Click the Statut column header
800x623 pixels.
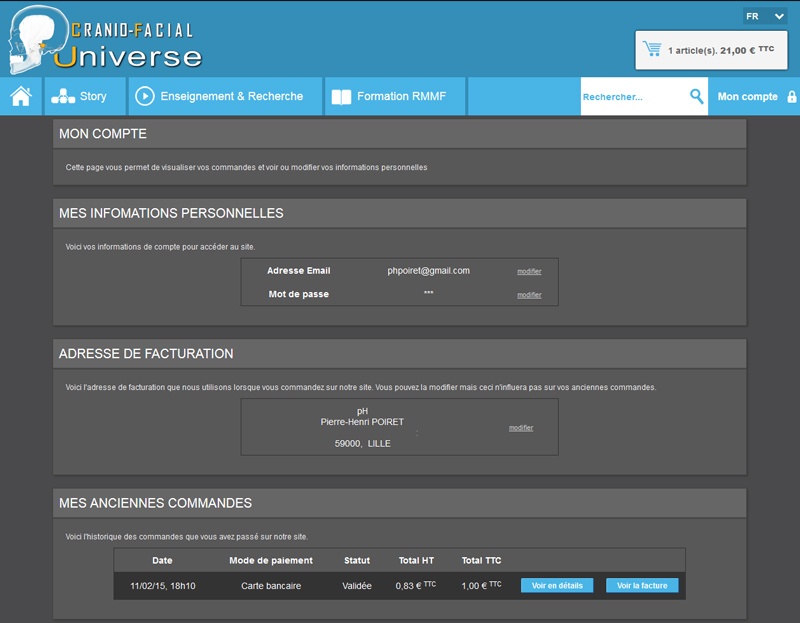[357, 560]
